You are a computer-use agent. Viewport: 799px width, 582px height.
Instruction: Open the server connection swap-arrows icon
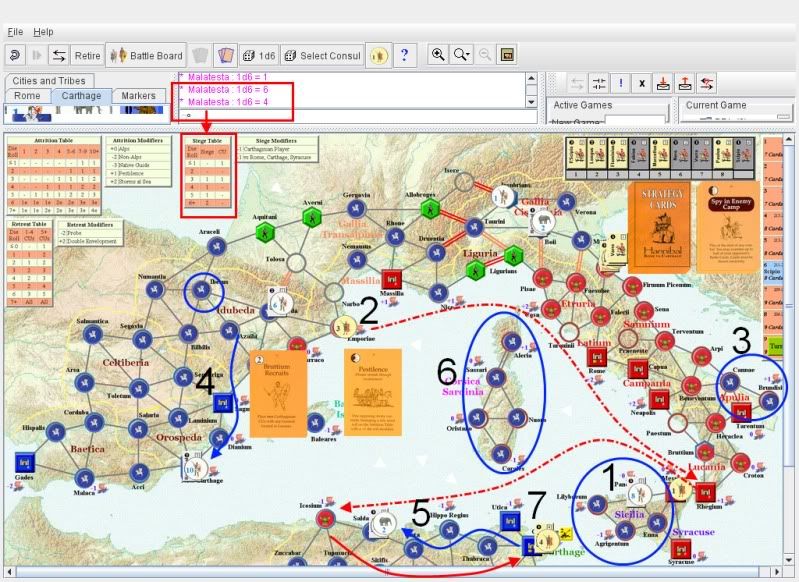[x=59, y=55]
